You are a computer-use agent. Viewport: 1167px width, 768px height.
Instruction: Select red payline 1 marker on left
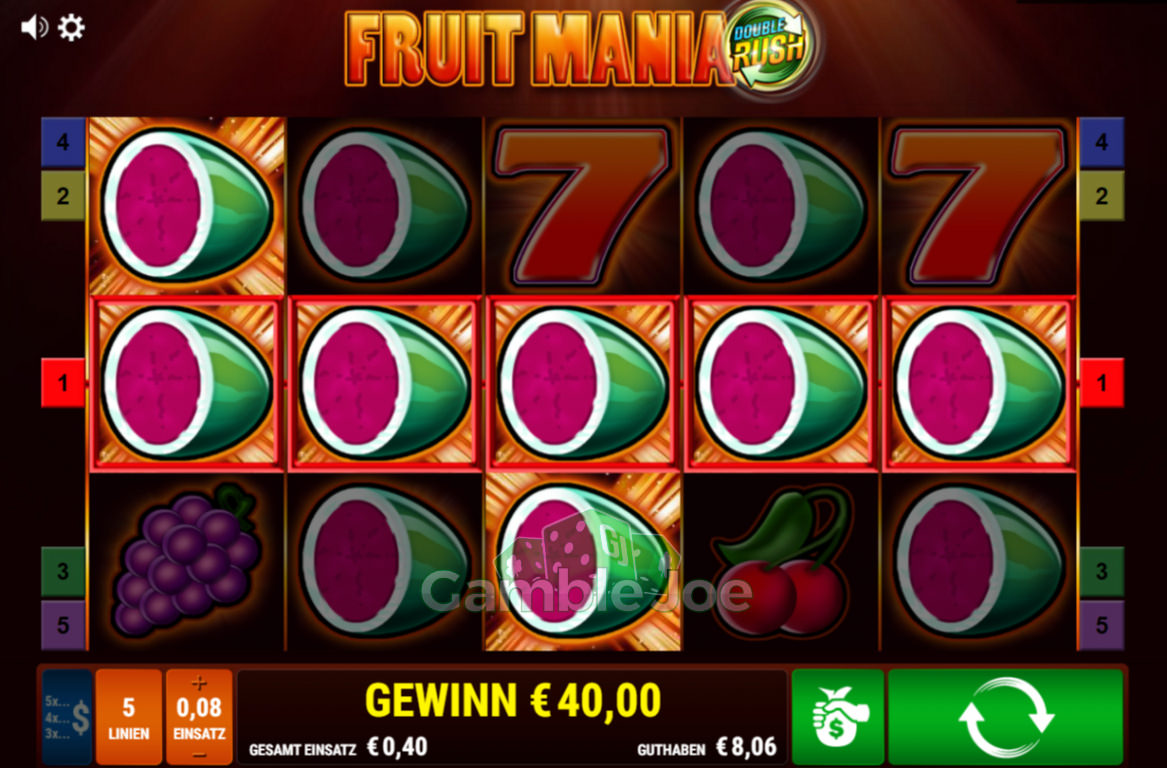pos(63,383)
